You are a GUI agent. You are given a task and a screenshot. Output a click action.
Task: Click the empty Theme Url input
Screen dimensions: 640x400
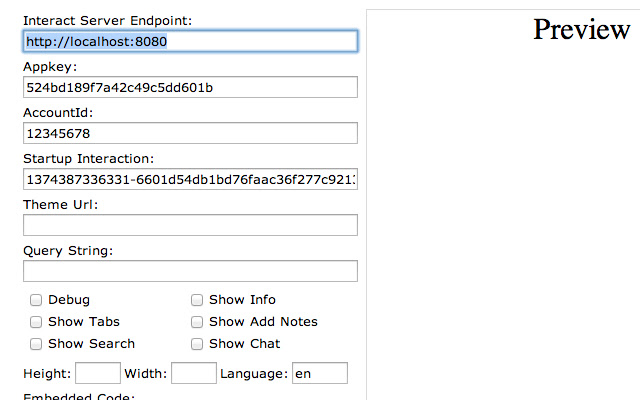[x=190, y=225]
